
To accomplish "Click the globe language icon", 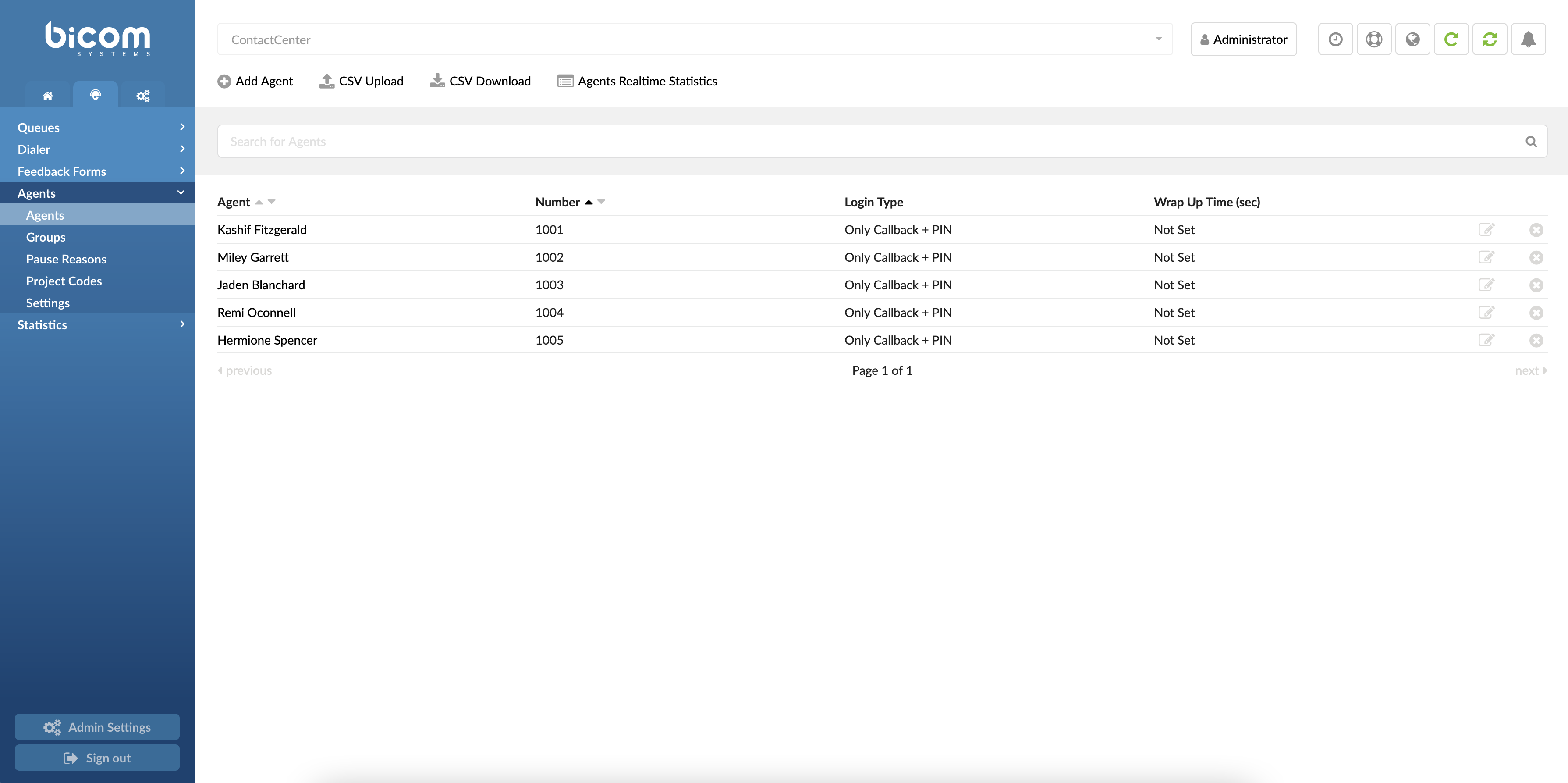I will click(1412, 39).
